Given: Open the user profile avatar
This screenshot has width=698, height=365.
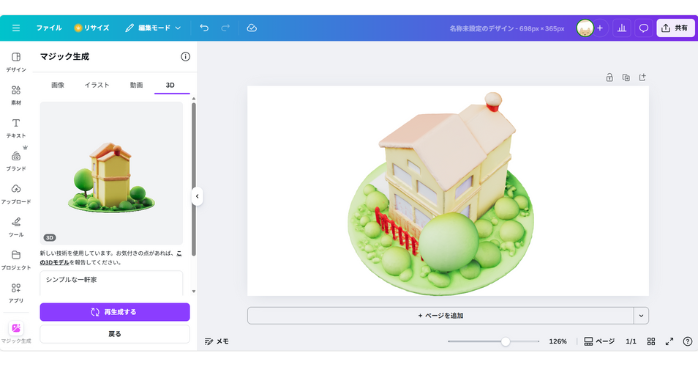Looking at the screenshot, I should [x=585, y=28].
